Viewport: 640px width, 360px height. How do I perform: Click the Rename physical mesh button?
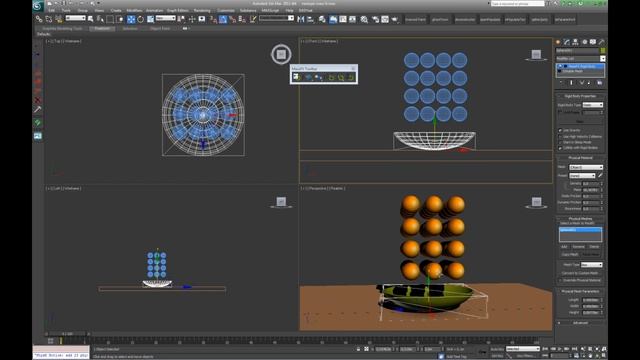tap(578, 247)
